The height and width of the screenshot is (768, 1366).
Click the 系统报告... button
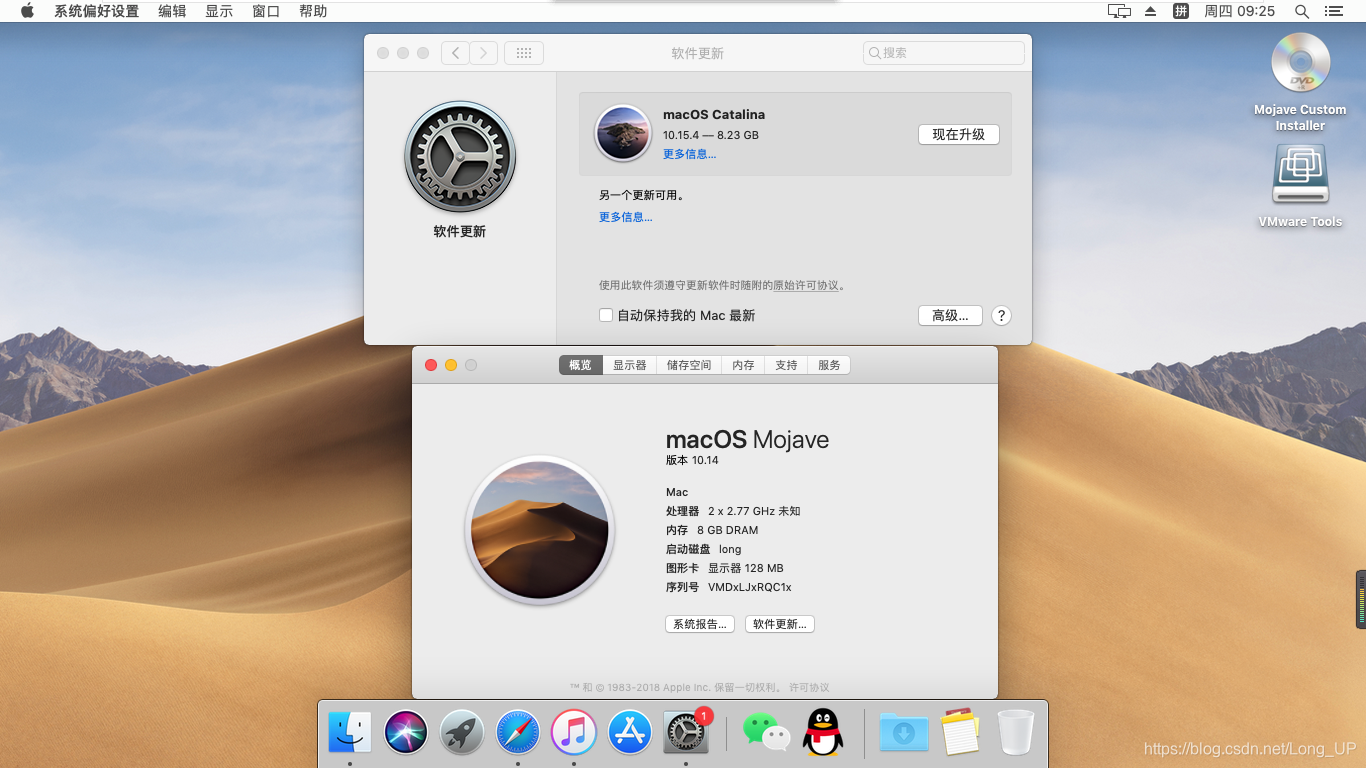[700, 624]
